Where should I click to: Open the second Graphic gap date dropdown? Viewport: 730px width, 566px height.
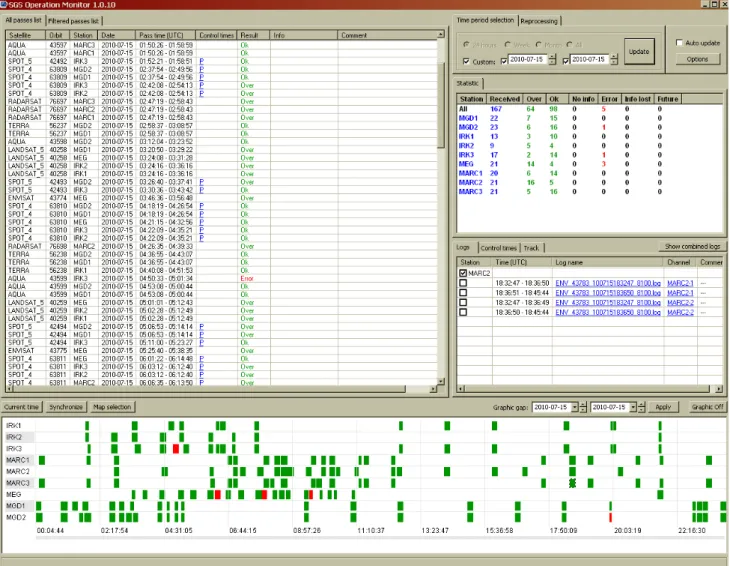pos(633,407)
